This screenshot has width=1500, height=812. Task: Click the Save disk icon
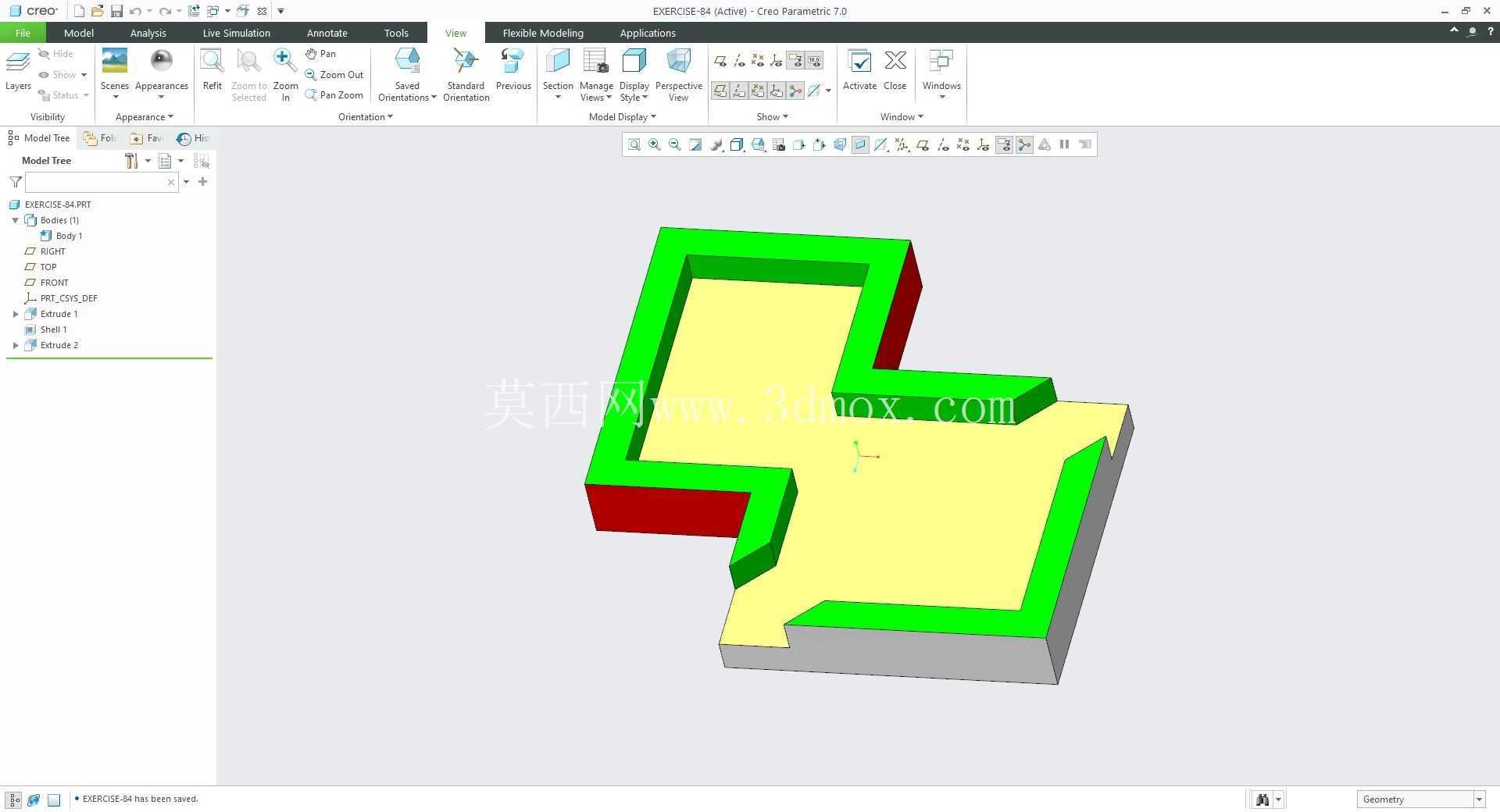[x=116, y=11]
